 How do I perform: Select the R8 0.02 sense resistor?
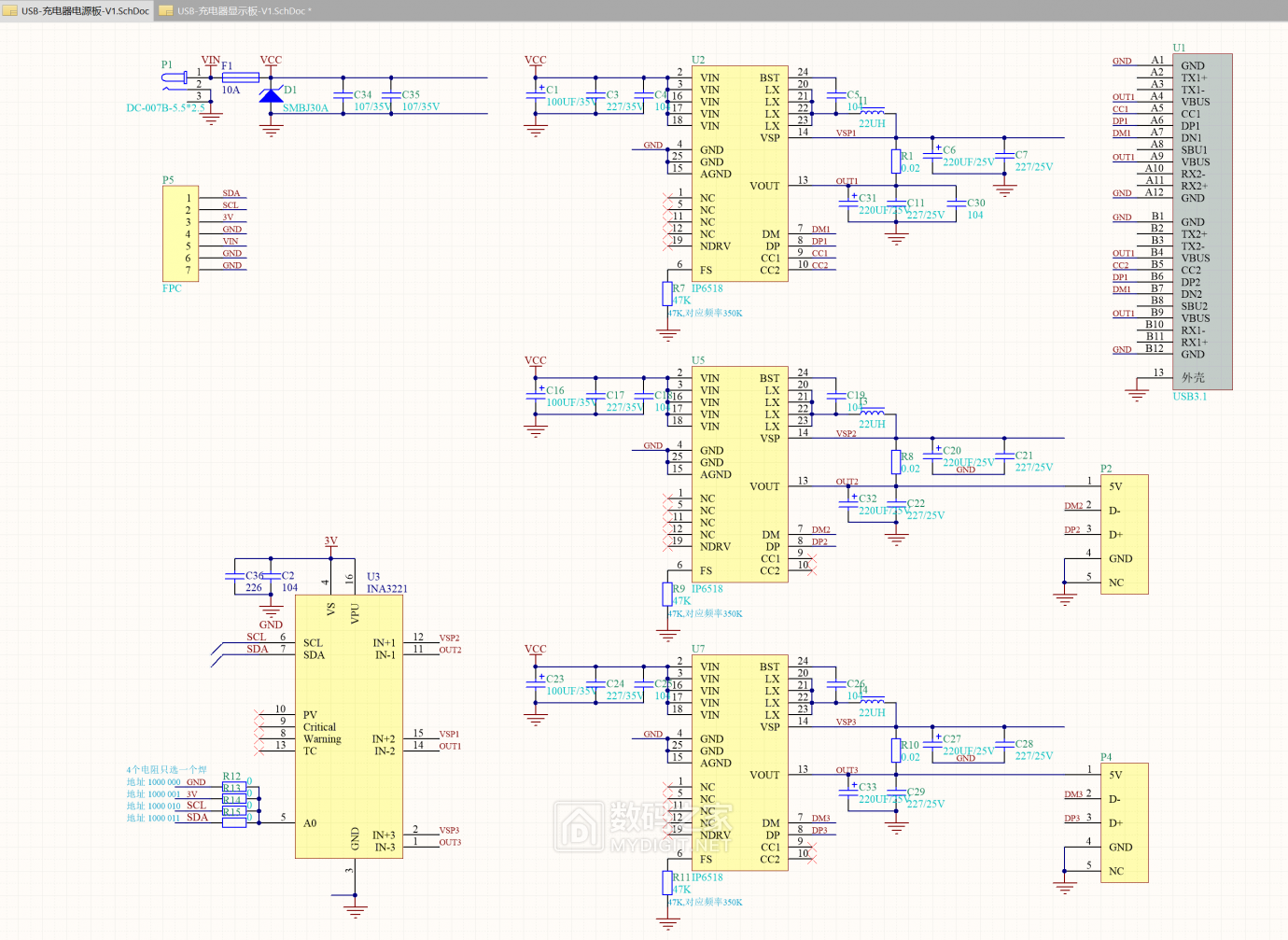pyautogui.click(x=896, y=462)
